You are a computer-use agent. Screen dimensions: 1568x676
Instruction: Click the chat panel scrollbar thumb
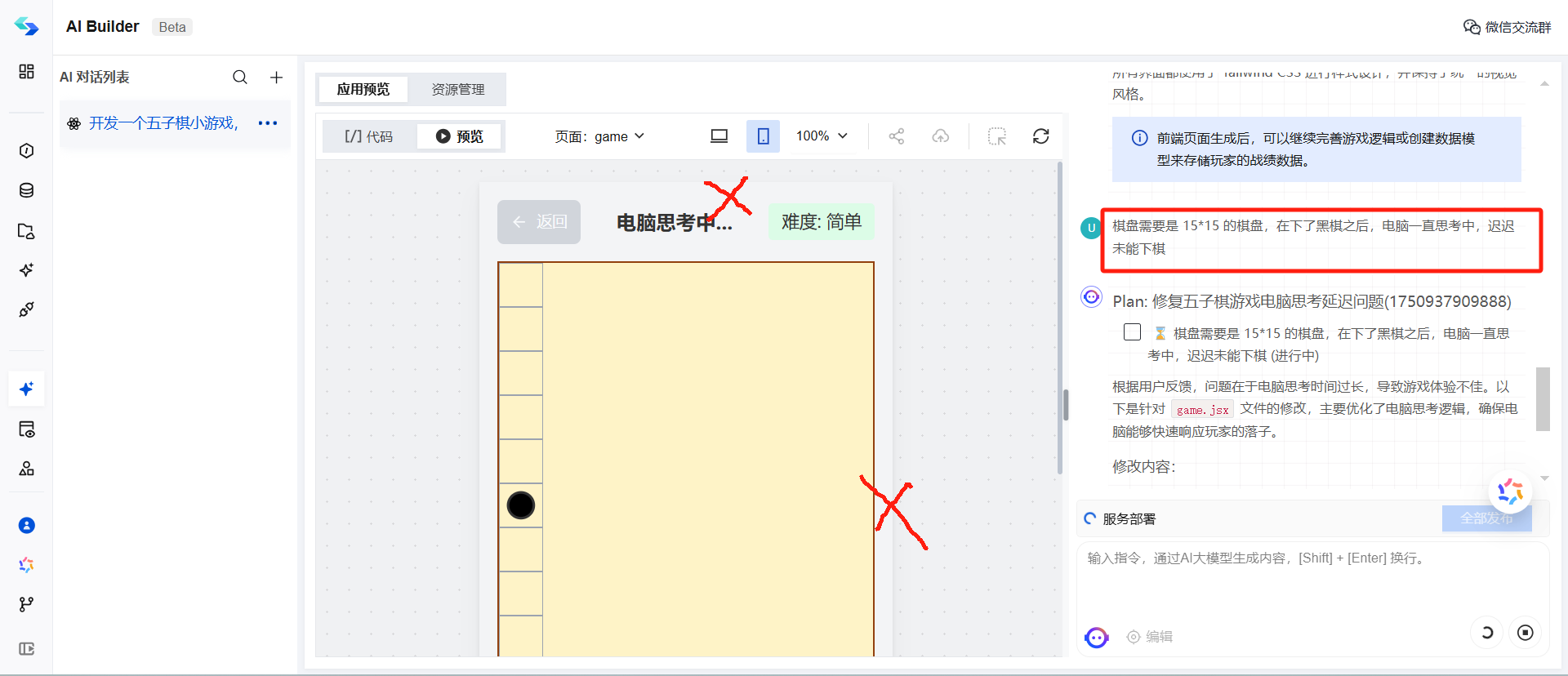click(x=1543, y=398)
